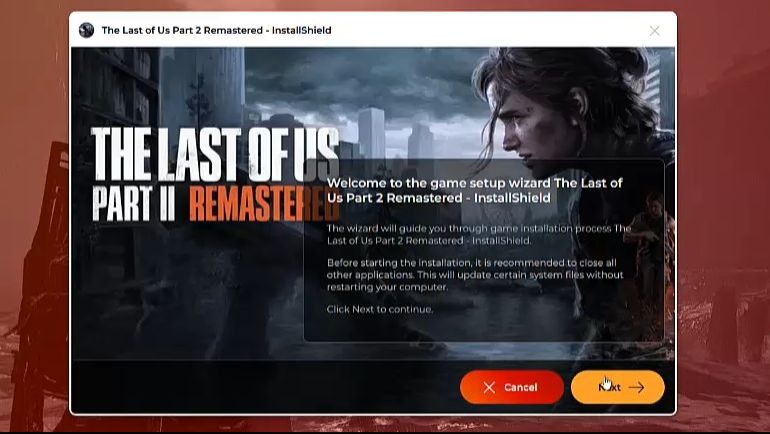This screenshot has height=434, width=770.
Task: Click the arrow icon on the Next button
Action: (x=636, y=387)
